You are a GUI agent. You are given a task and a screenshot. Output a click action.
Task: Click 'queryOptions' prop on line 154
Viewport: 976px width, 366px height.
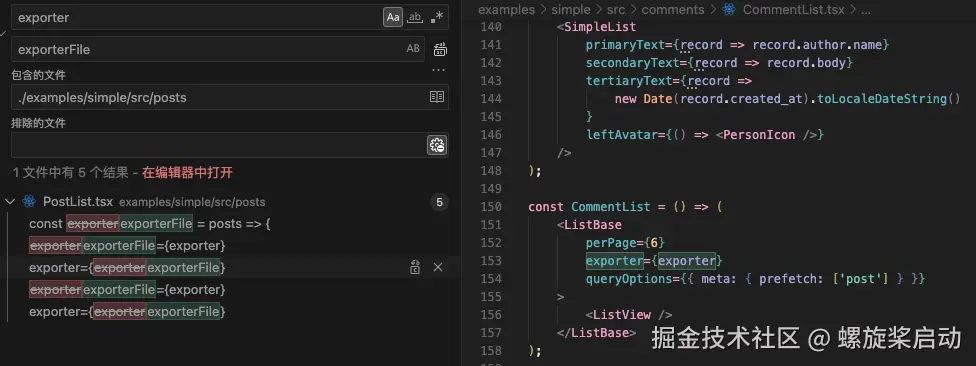pos(629,279)
